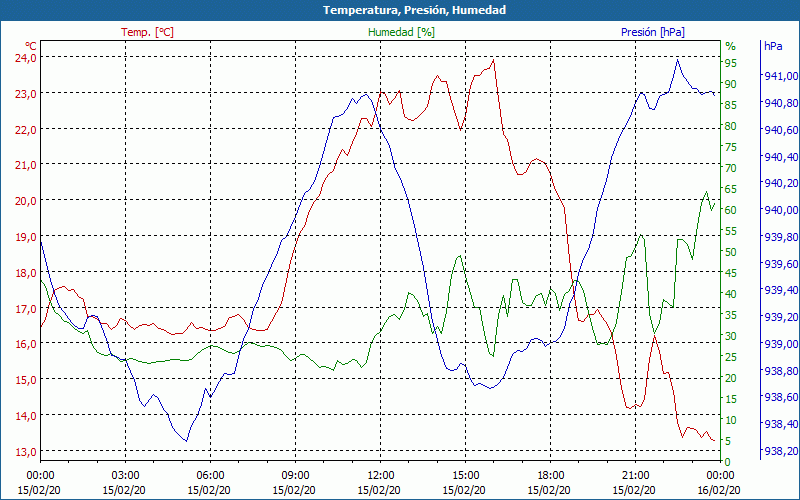Click the '13,0' temperature axis value
The width and height of the screenshot is (800, 500).
(x=25, y=452)
